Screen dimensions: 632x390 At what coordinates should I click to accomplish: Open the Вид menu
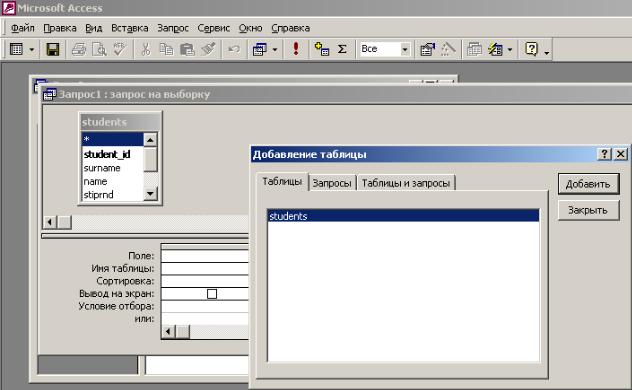[x=94, y=28]
